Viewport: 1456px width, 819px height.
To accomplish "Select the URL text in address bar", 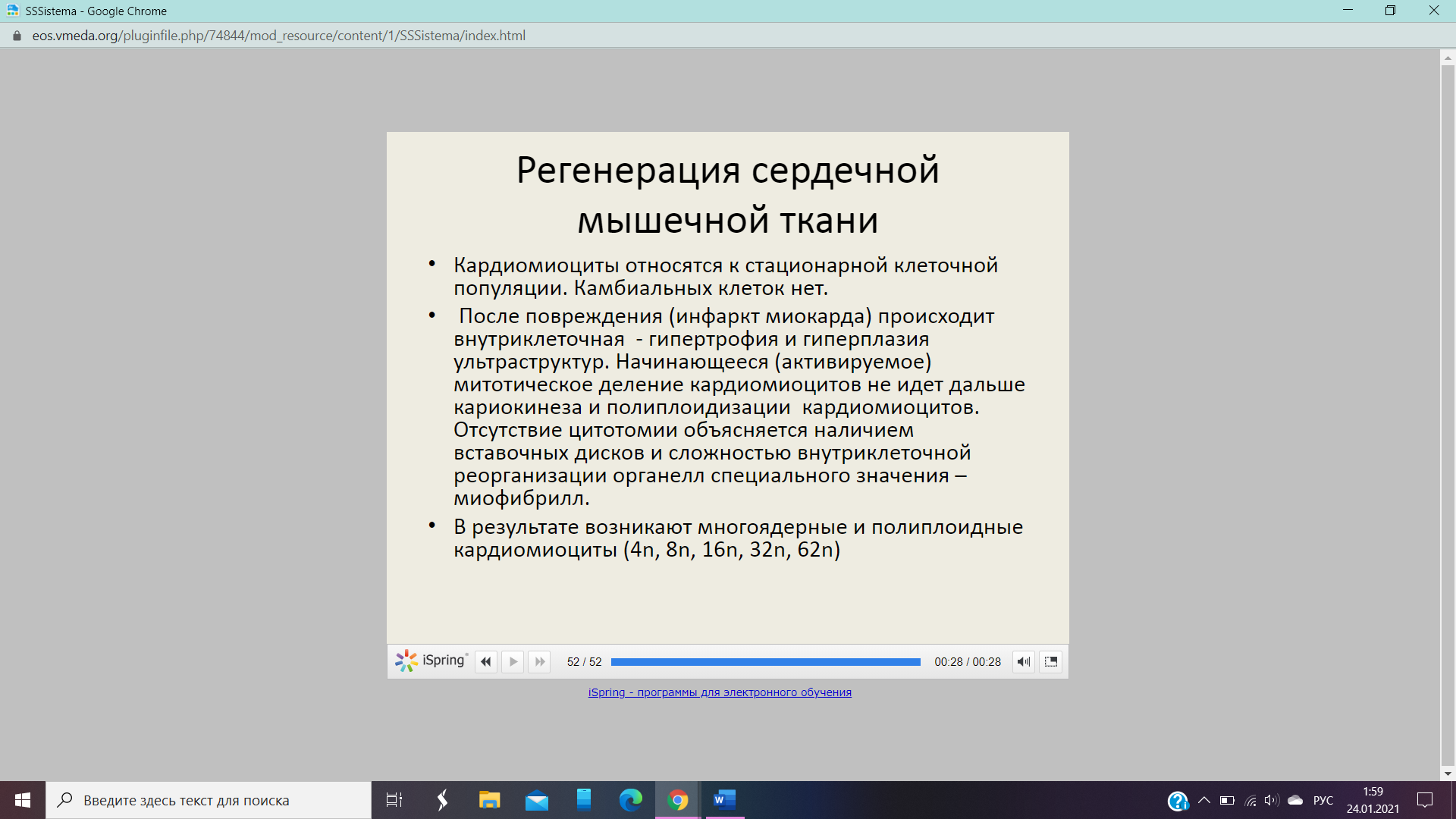I will tap(279, 36).
